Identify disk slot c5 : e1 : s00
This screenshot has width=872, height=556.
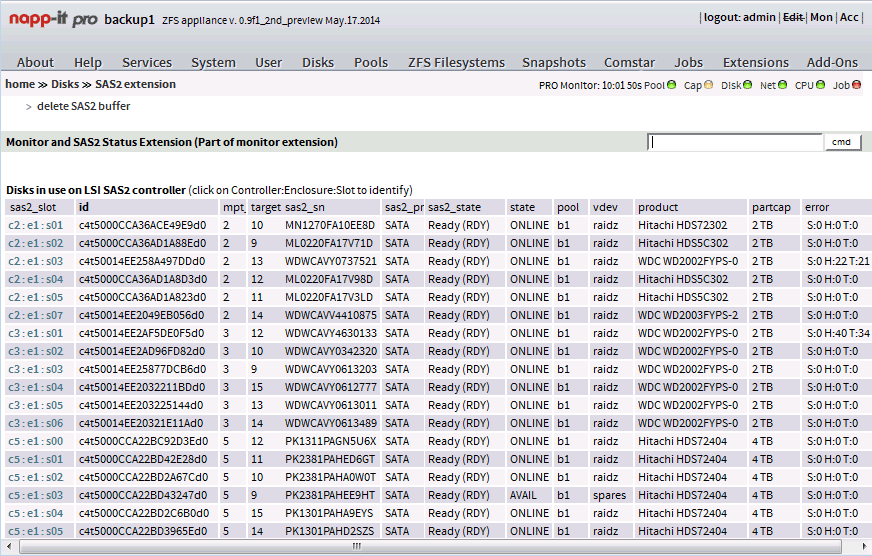pyautogui.click(x=36, y=441)
